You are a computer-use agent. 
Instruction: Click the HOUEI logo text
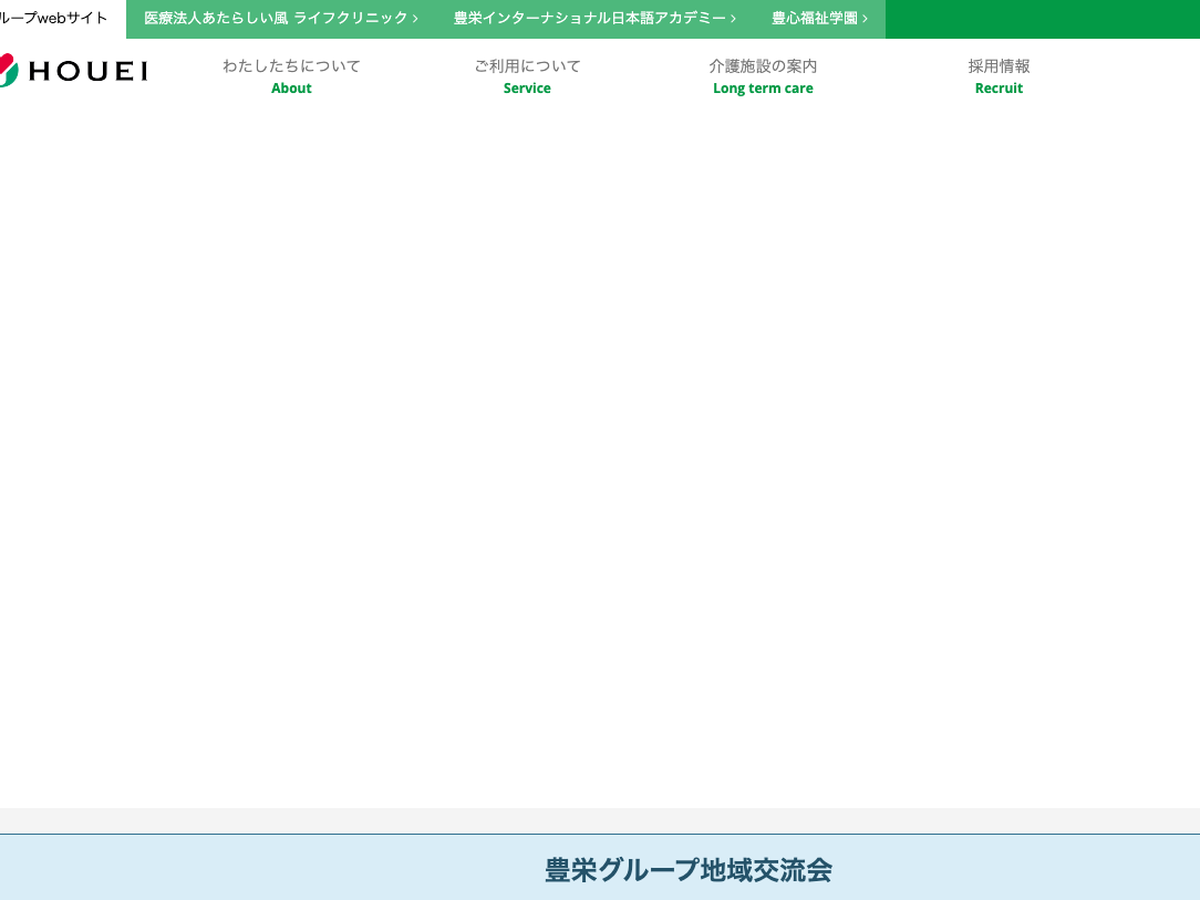(88, 71)
